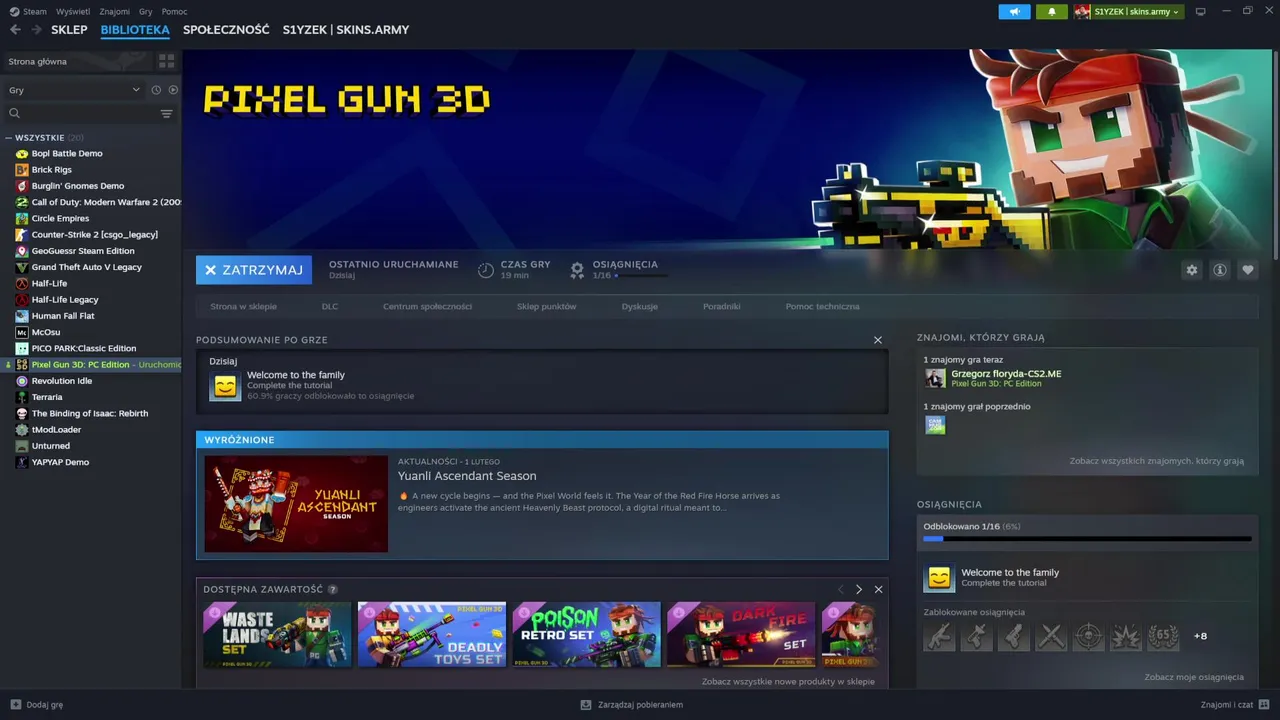Go to SPOŁECZNOŚĆ tab
Viewport: 1280px width, 720px height.
(x=226, y=30)
